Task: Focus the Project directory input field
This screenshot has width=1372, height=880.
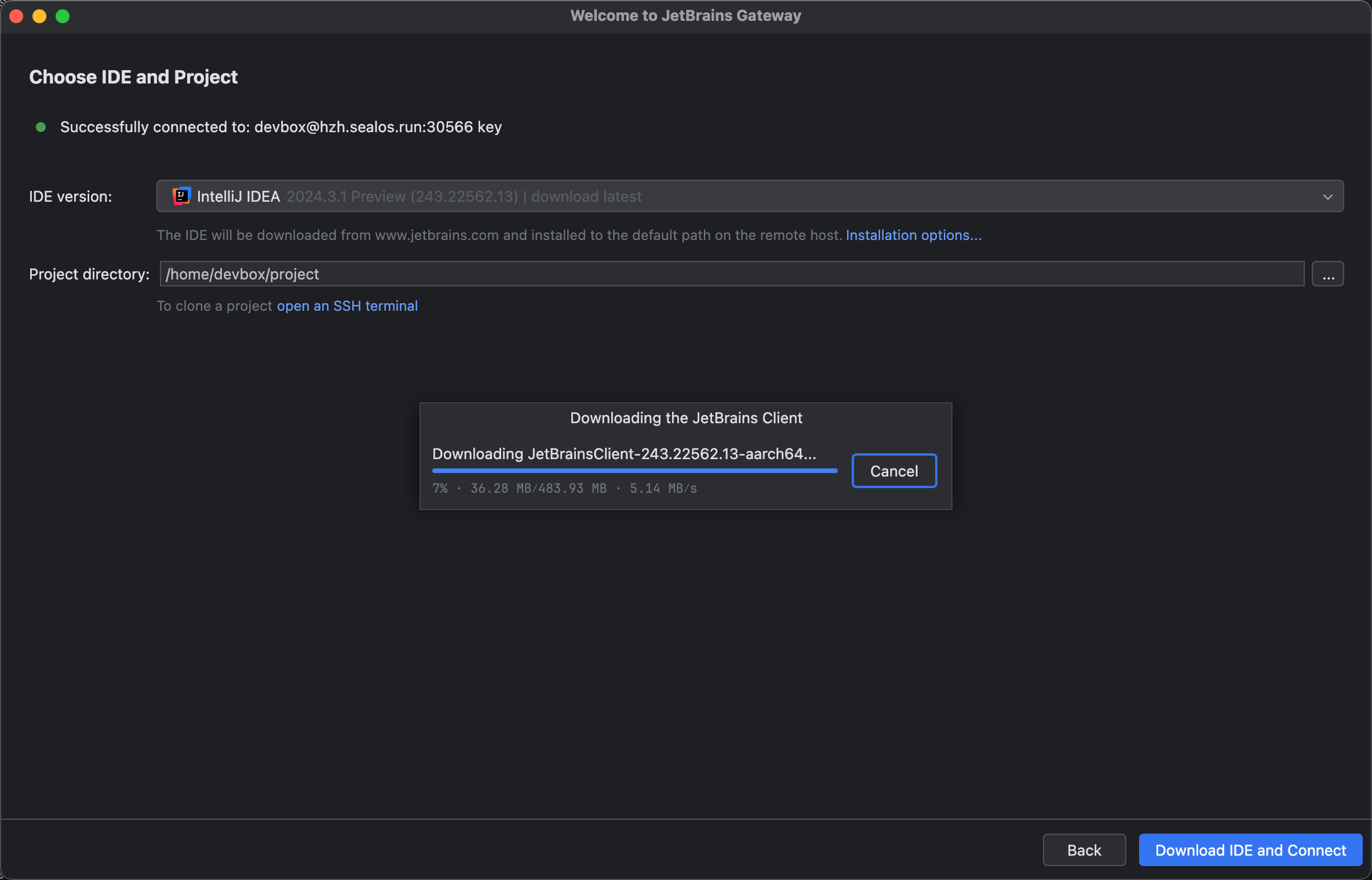Action: click(x=732, y=274)
